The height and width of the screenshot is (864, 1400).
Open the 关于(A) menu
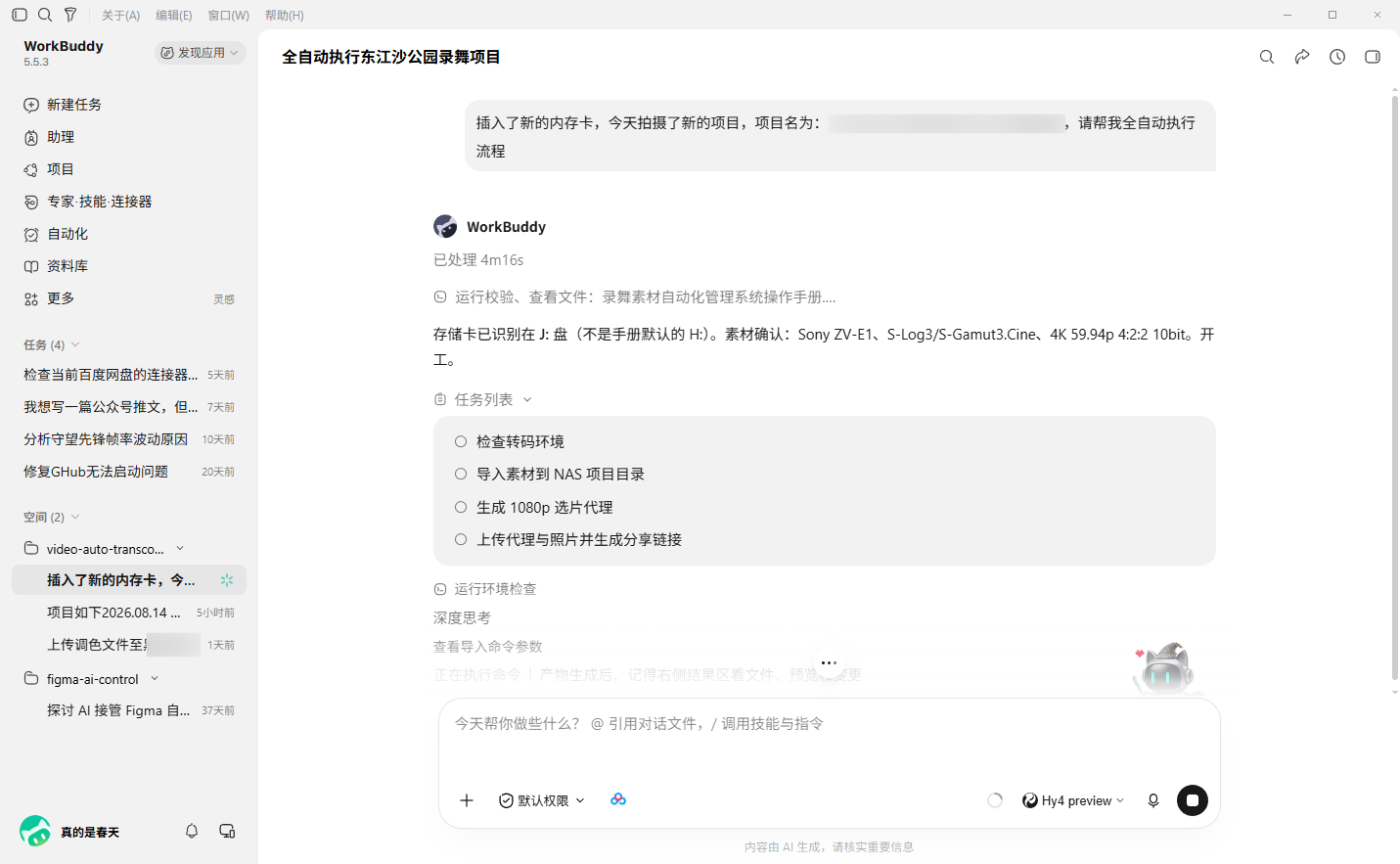pos(120,16)
